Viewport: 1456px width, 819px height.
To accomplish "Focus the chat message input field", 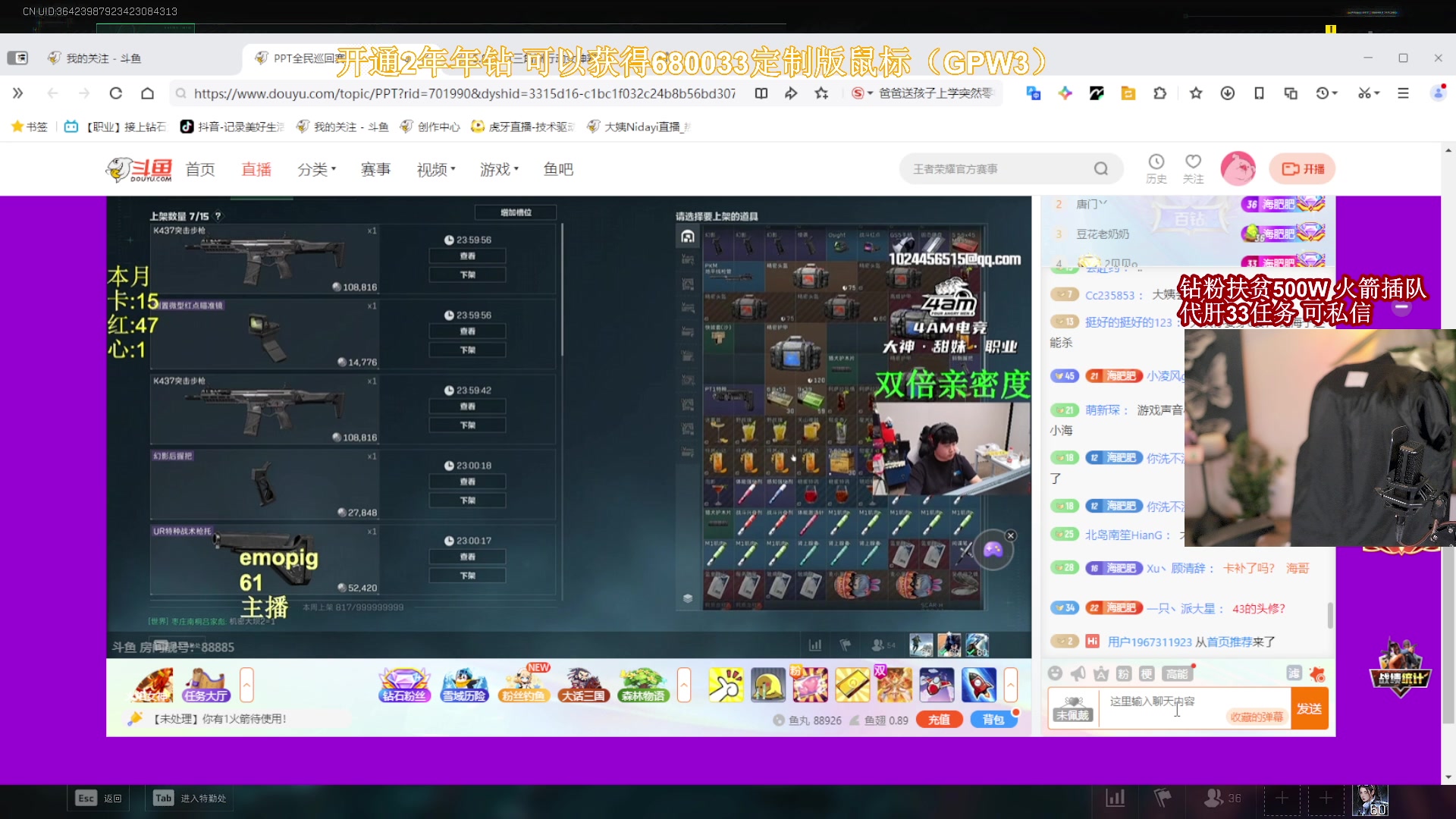I will pyautogui.click(x=1194, y=708).
